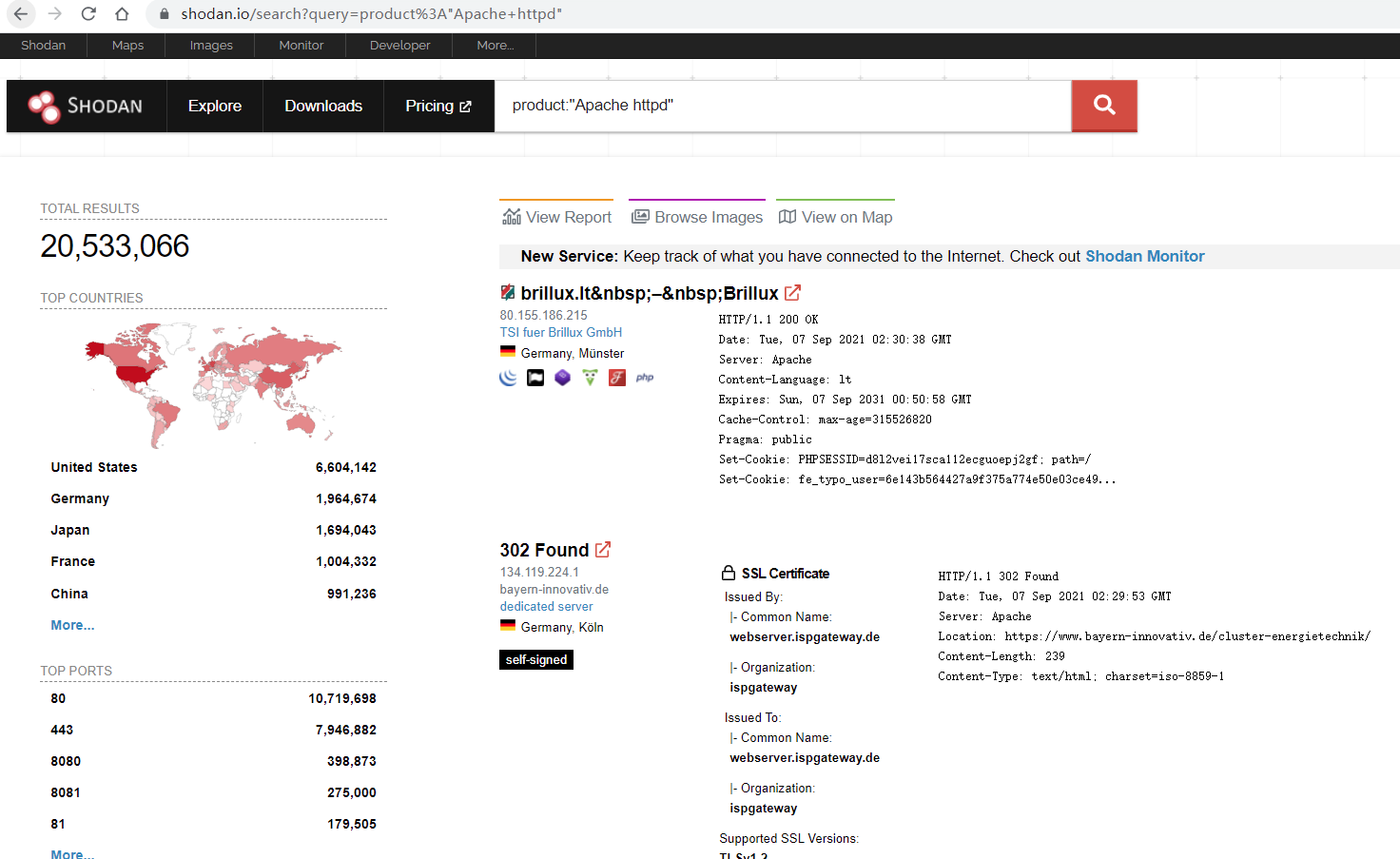The image size is (1400, 859).
Task: Open the browser home page icon
Action: (122, 14)
